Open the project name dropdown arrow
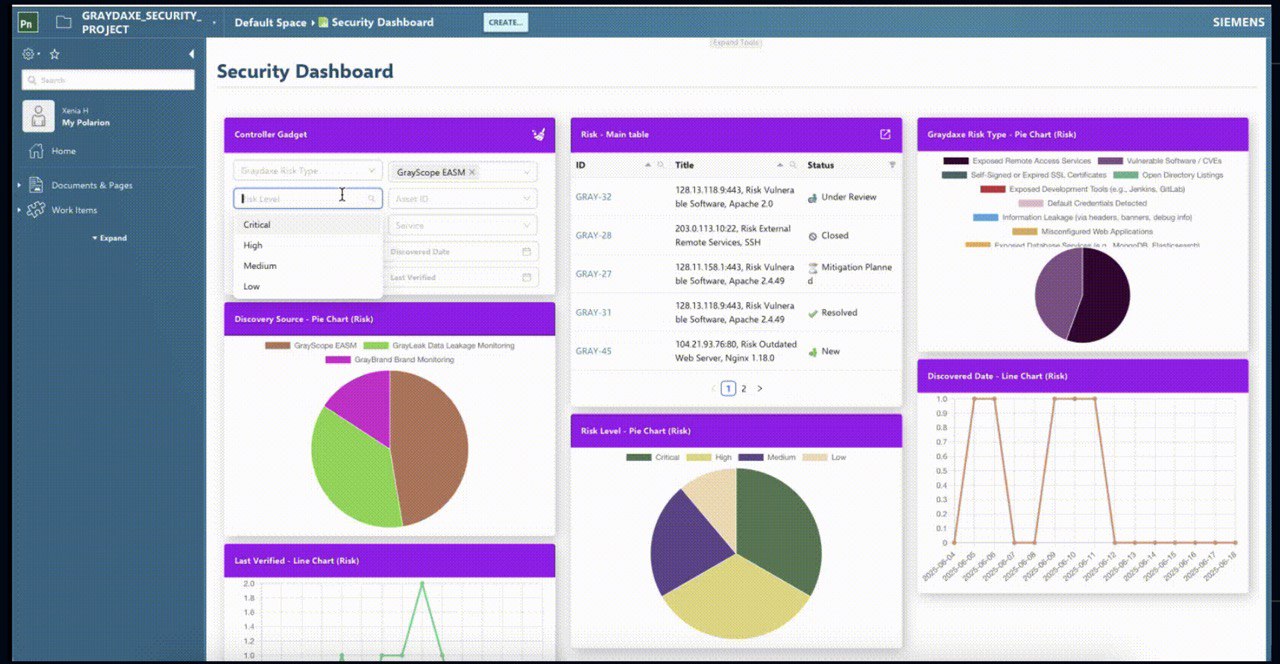The height and width of the screenshot is (664, 1280). [214, 22]
